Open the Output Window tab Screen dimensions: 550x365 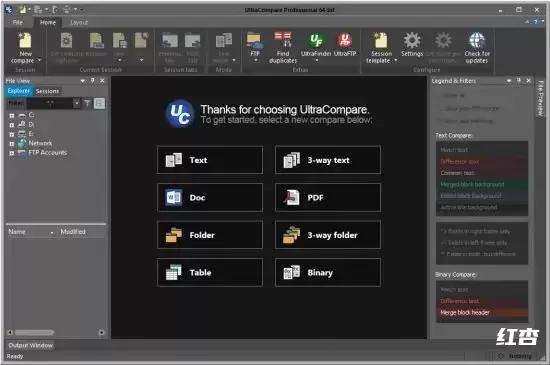click(30, 345)
